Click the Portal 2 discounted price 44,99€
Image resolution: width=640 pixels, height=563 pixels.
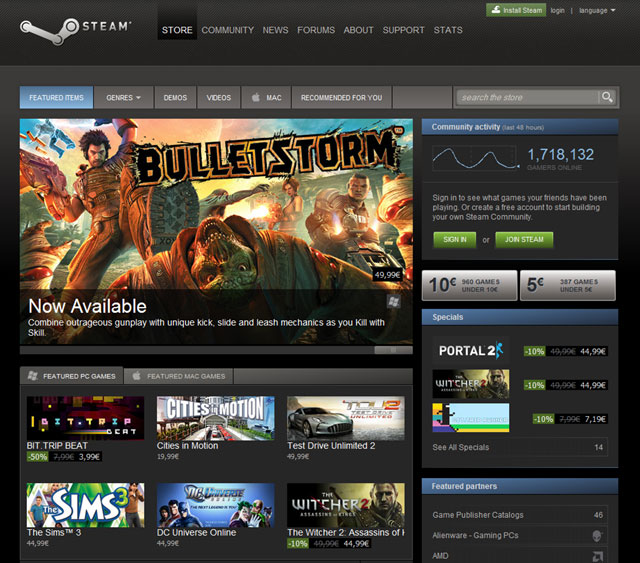click(x=593, y=351)
